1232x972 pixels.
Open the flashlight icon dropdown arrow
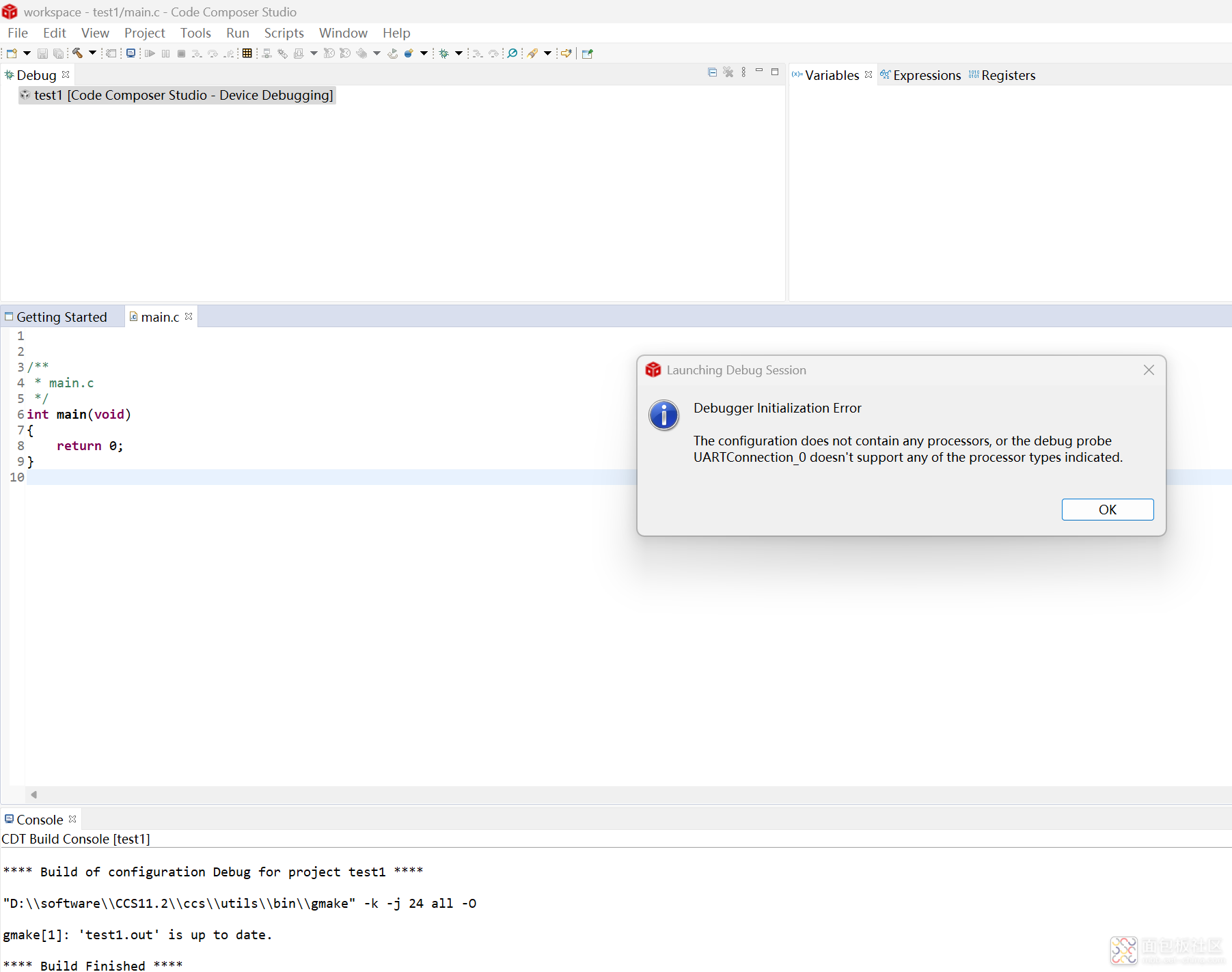pyautogui.click(x=547, y=53)
